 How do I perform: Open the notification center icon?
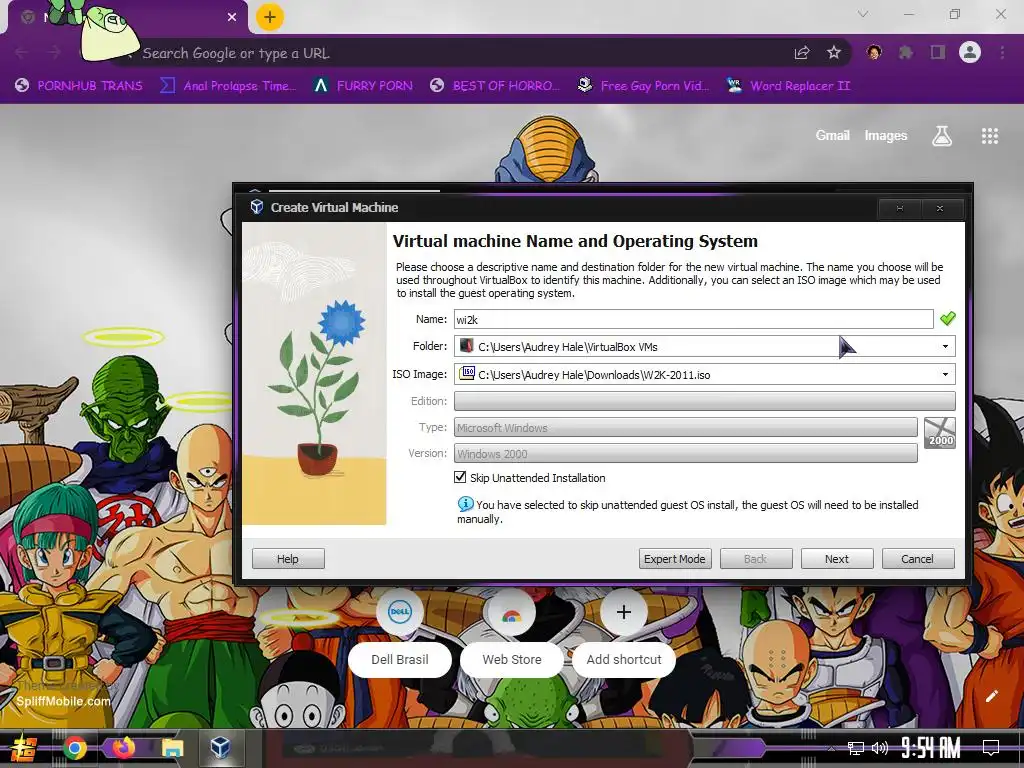click(x=991, y=747)
